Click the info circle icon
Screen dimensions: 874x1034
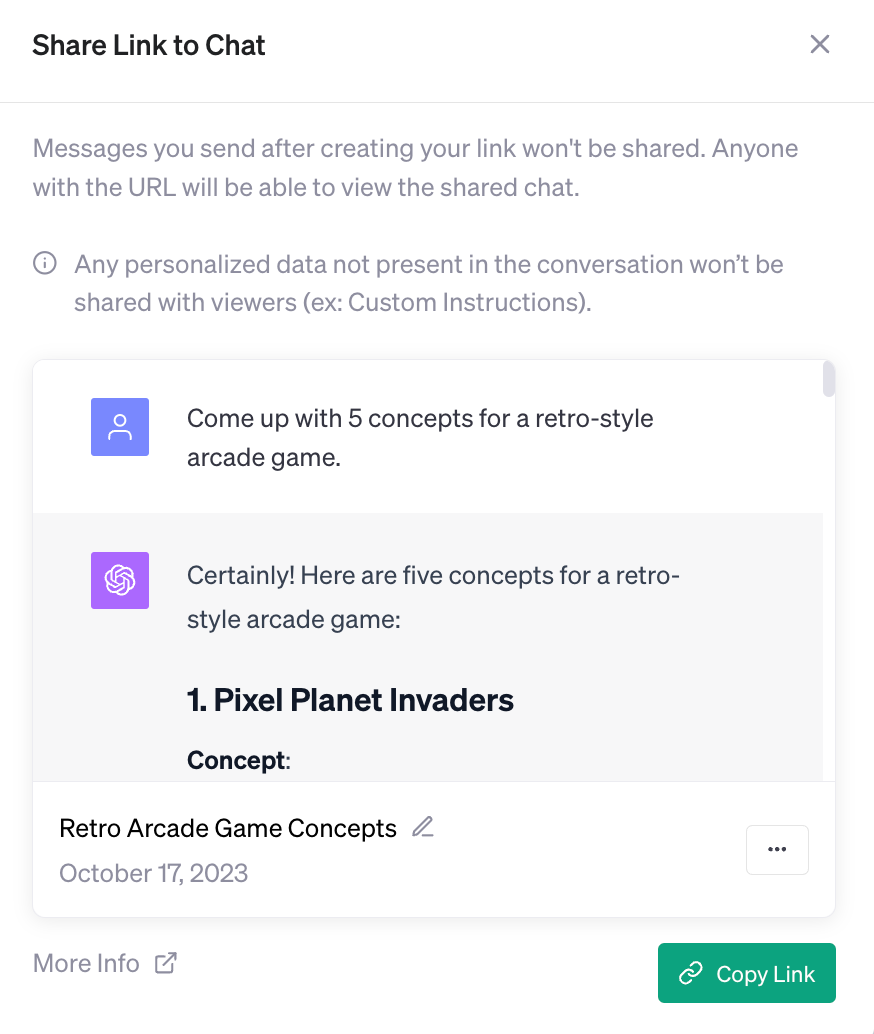click(44, 264)
